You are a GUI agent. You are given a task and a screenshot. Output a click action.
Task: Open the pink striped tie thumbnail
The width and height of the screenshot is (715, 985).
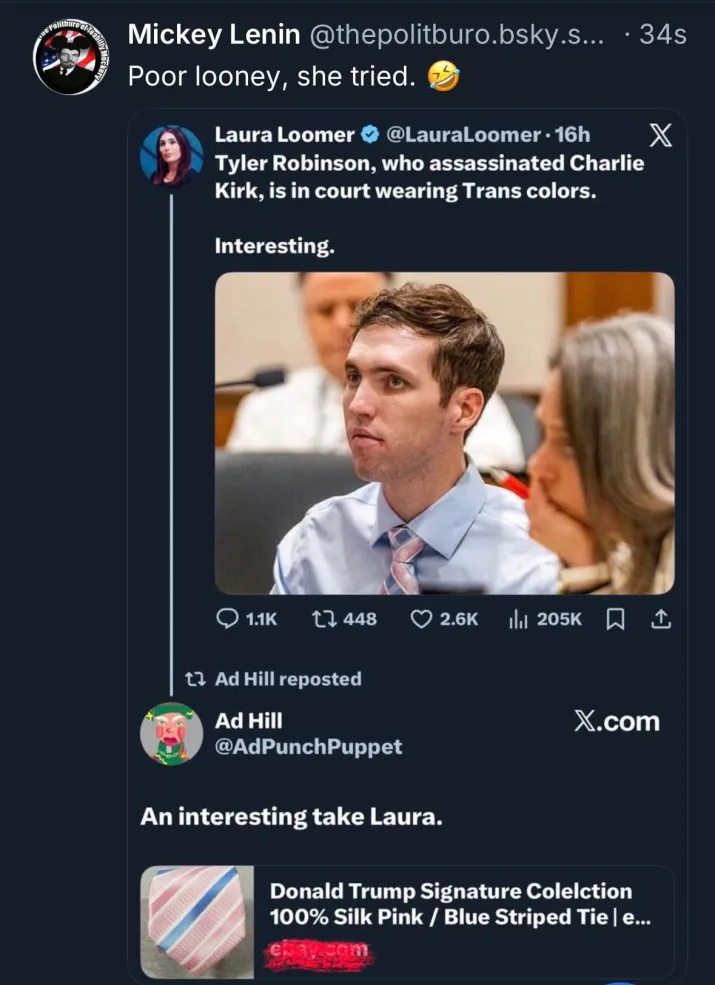click(x=198, y=922)
